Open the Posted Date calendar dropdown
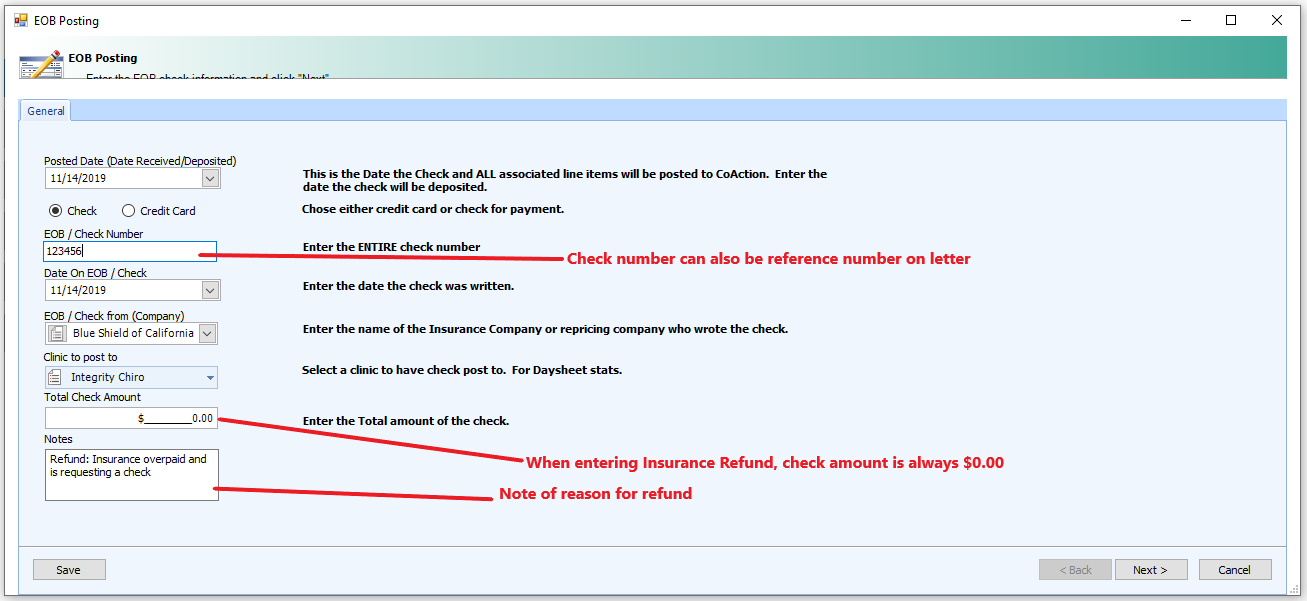 (210, 178)
